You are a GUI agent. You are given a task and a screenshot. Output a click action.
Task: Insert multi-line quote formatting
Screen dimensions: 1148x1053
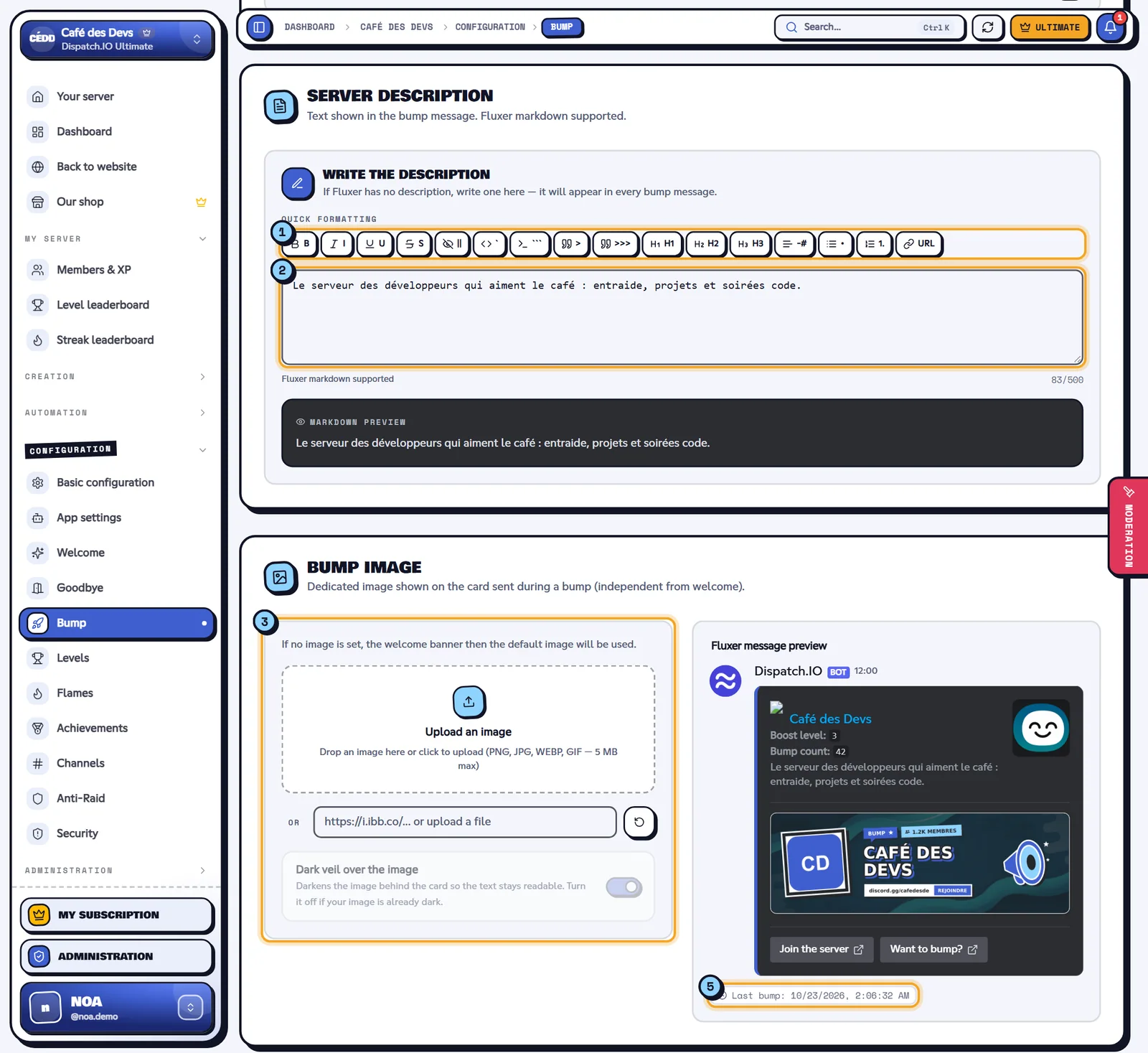point(616,244)
